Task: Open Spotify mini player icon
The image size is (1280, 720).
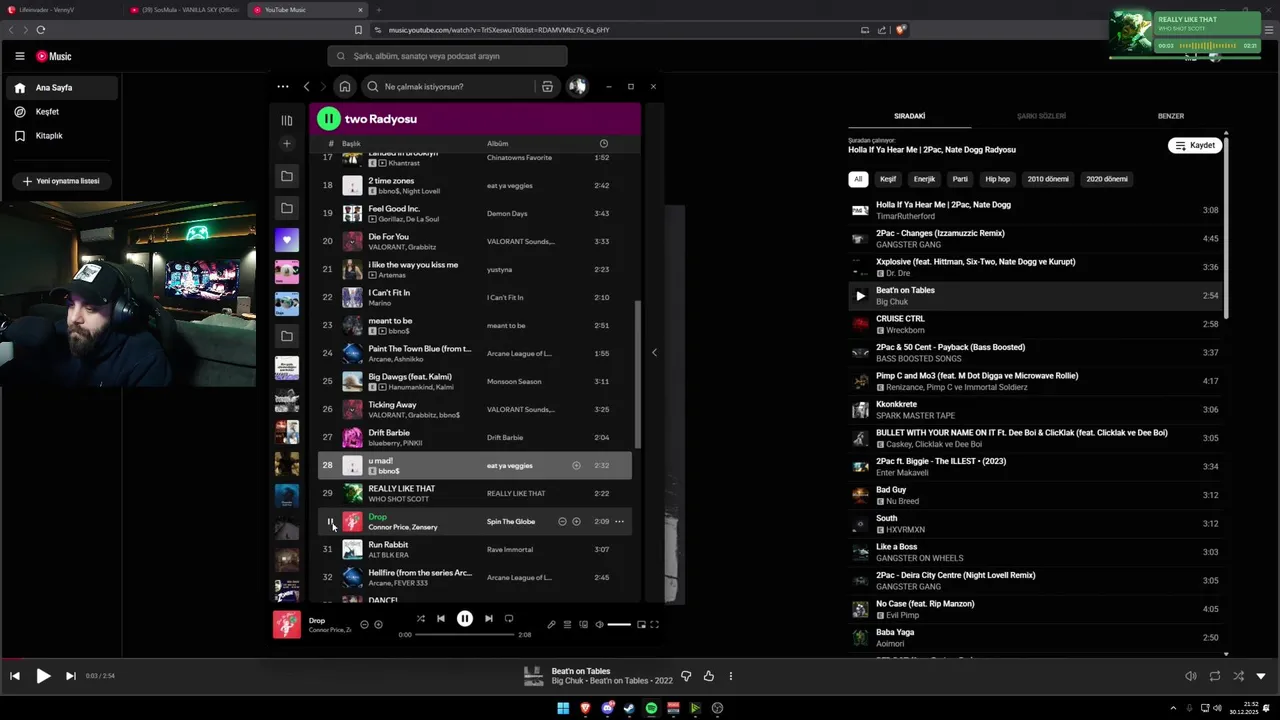Action: pyautogui.click(x=641, y=625)
